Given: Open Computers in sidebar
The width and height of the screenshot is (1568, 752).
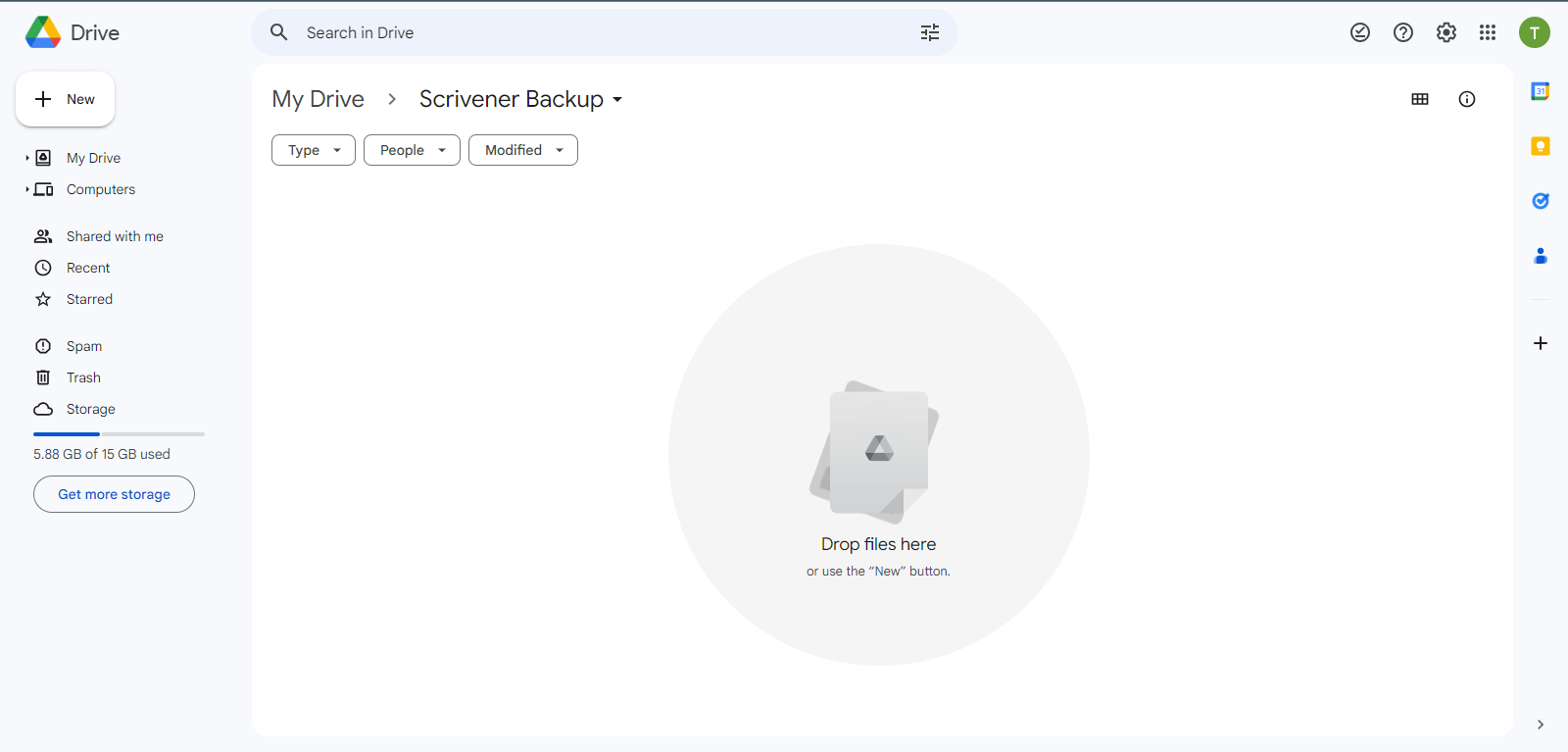Looking at the screenshot, I should [101, 189].
